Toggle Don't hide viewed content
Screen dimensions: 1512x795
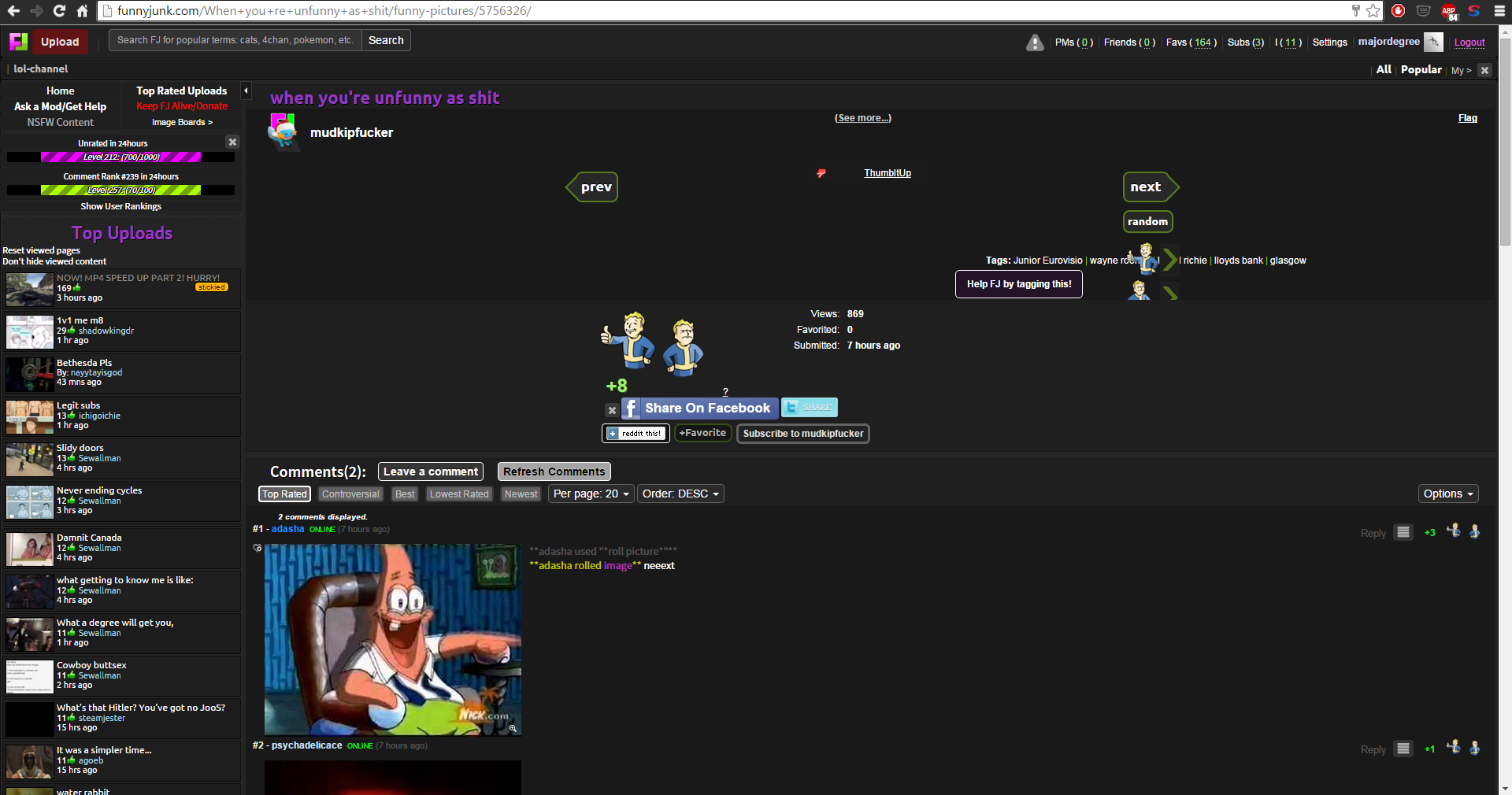point(54,261)
